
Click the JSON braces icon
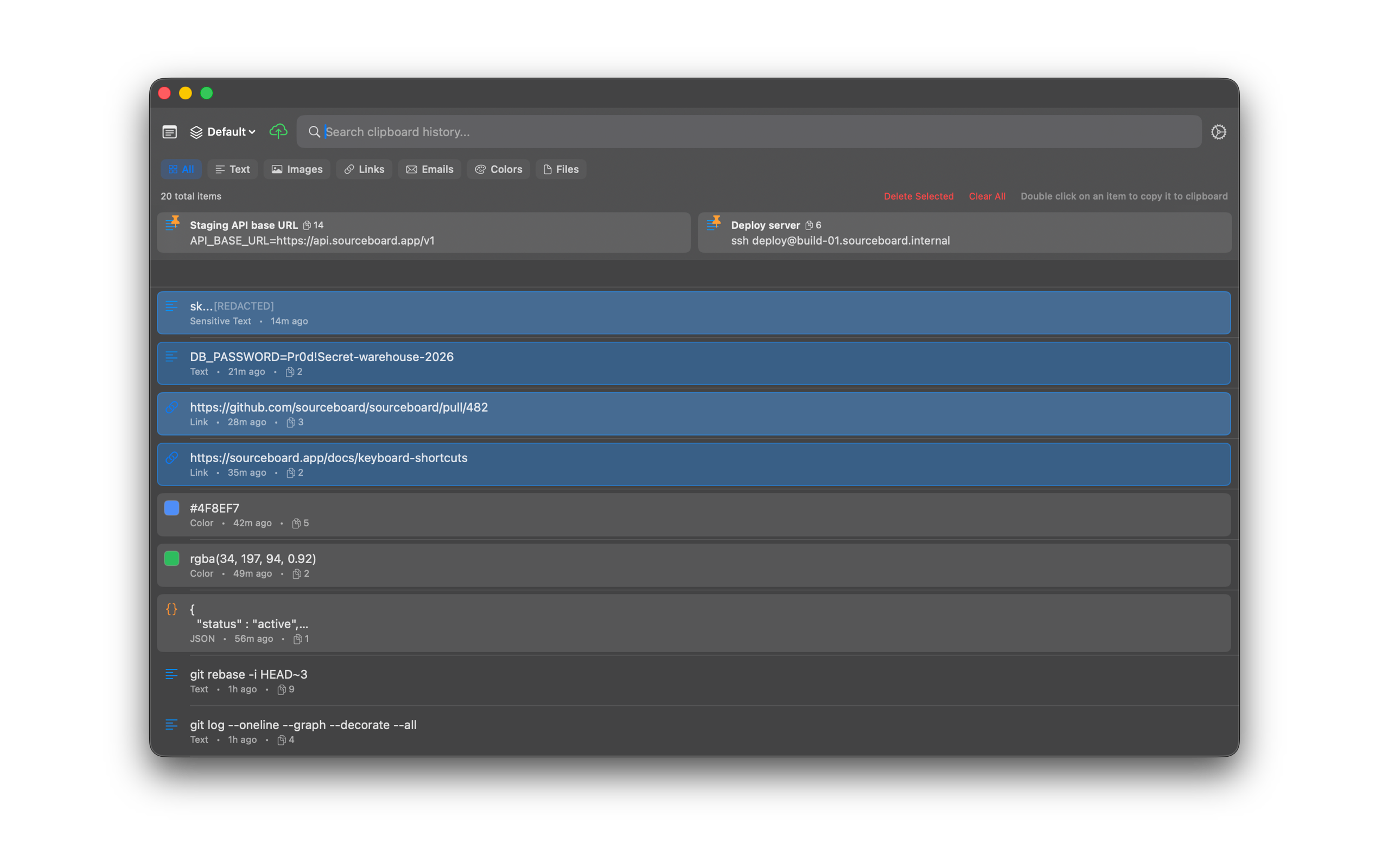pyautogui.click(x=171, y=609)
